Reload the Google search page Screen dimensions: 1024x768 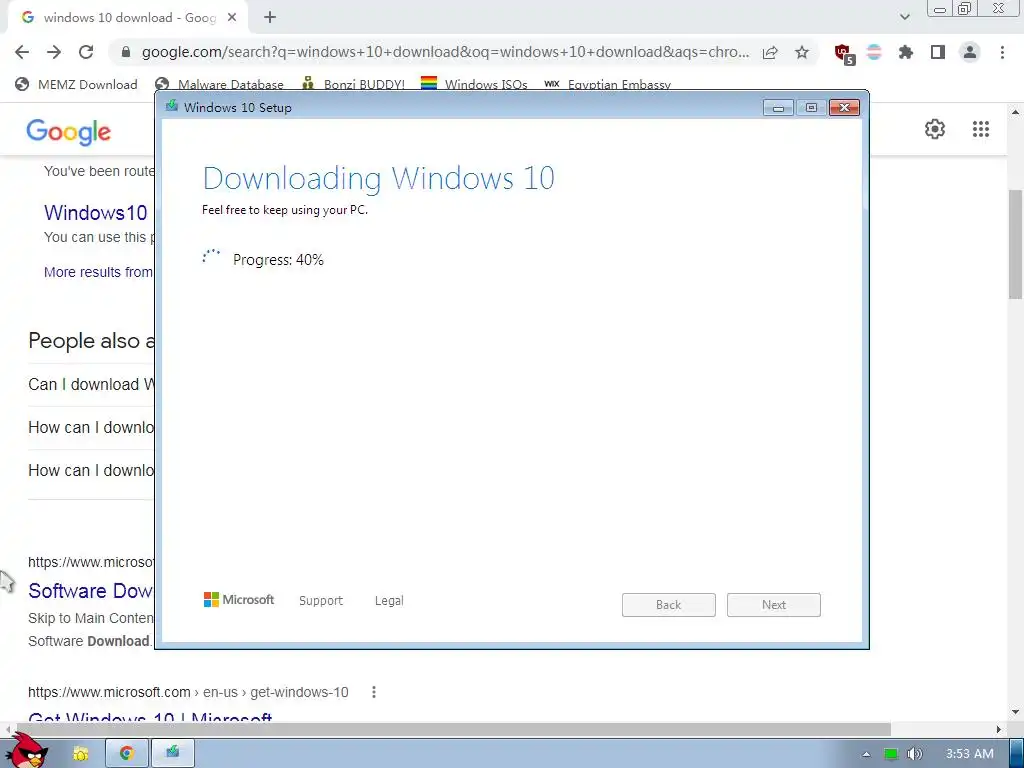click(x=86, y=52)
